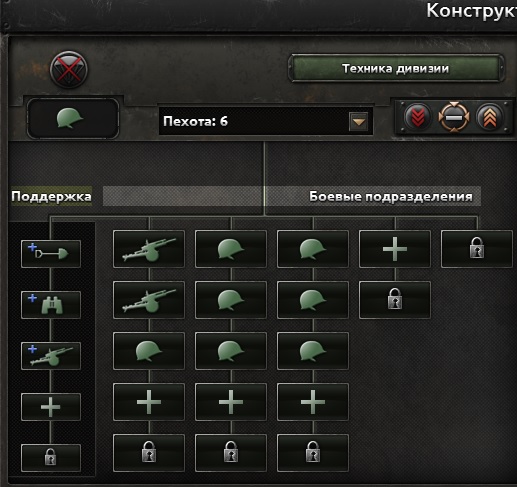This screenshot has height=487, width=517.
Task: Set normal priority with the orange minus icon
Action: [454, 117]
